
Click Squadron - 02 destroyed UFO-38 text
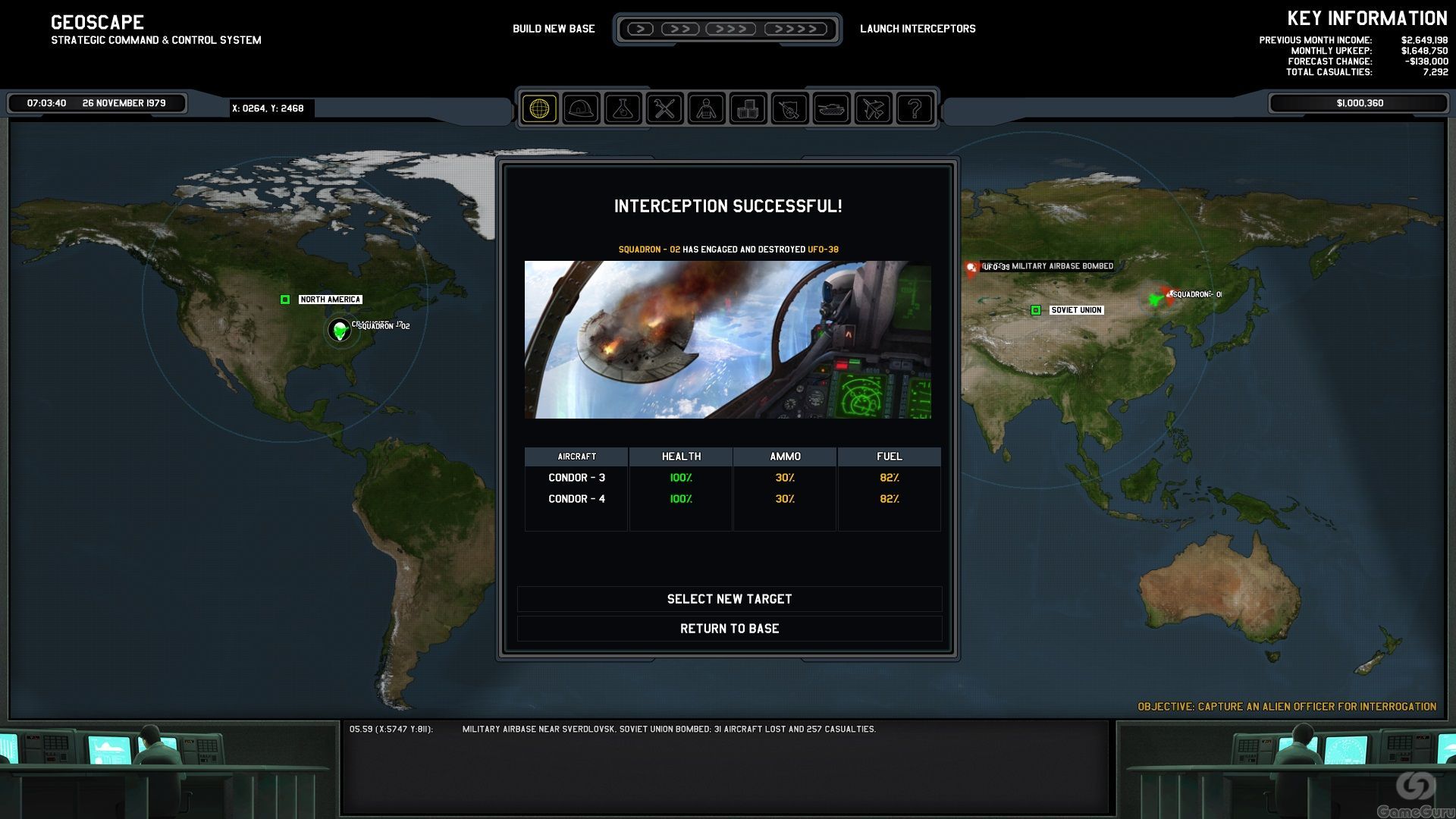728,249
